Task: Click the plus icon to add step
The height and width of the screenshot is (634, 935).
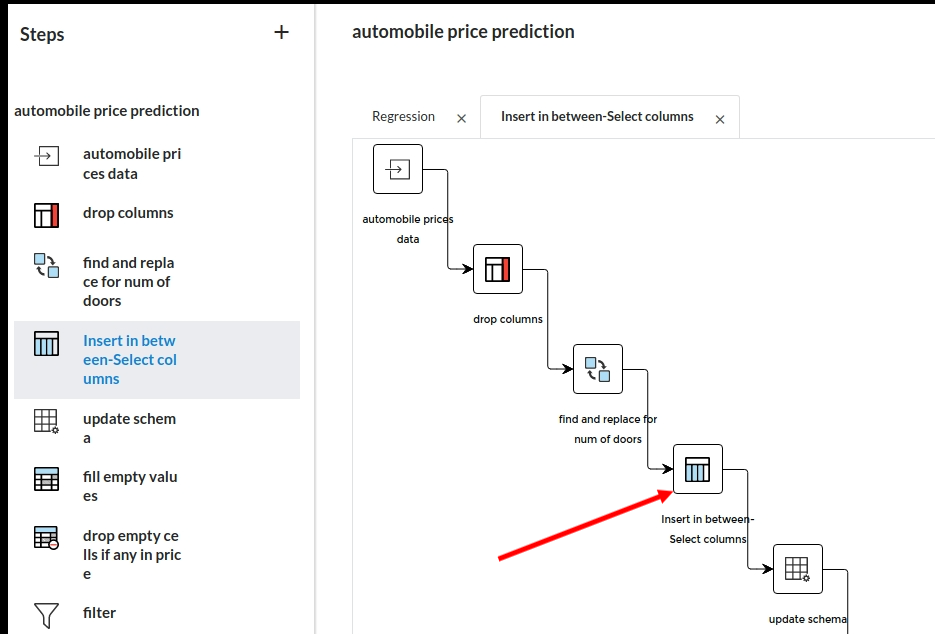Action: click(x=281, y=33)
